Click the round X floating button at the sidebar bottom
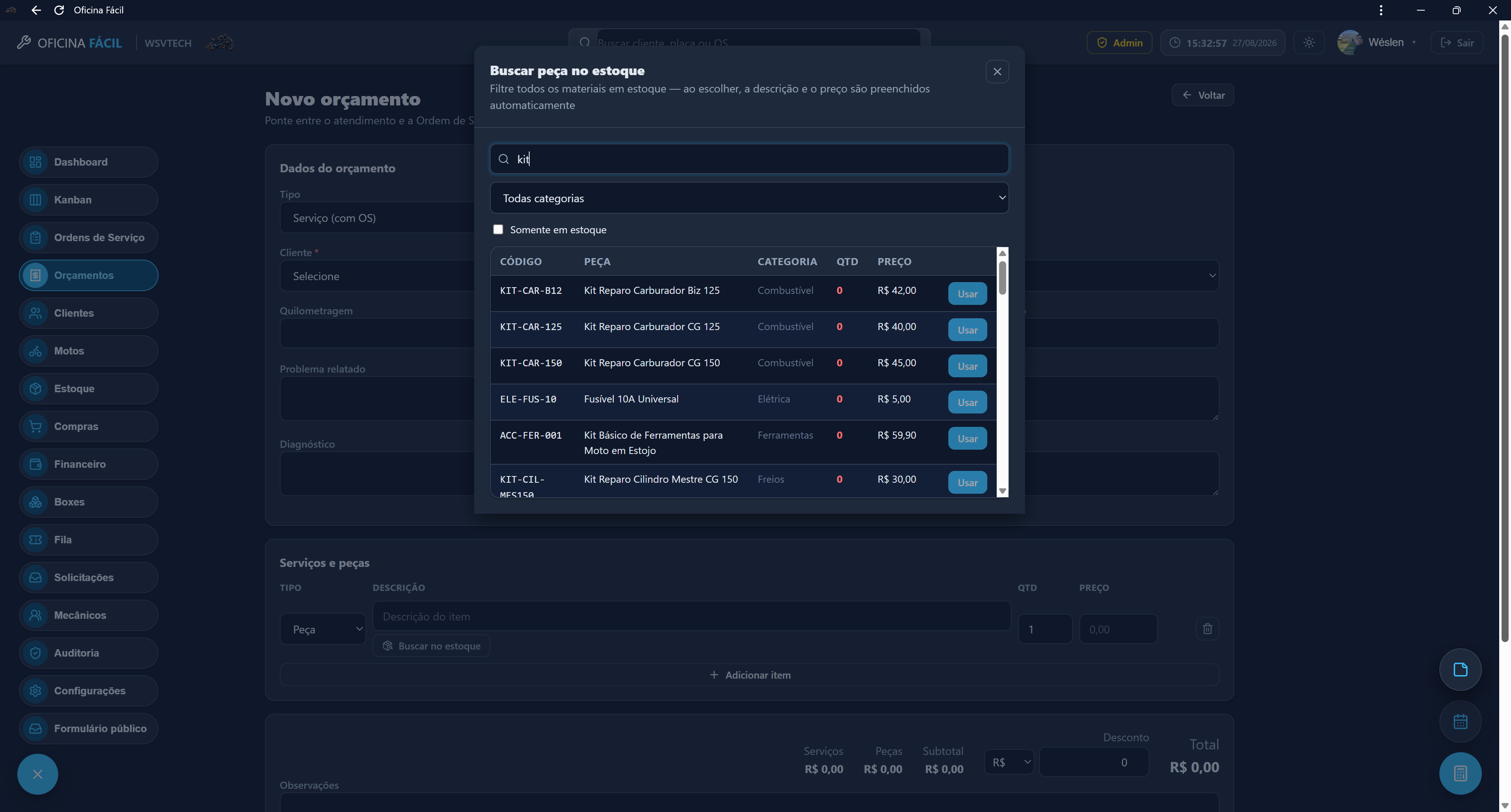Screen dimensions: 1511x812 click(x=37, y=774)
